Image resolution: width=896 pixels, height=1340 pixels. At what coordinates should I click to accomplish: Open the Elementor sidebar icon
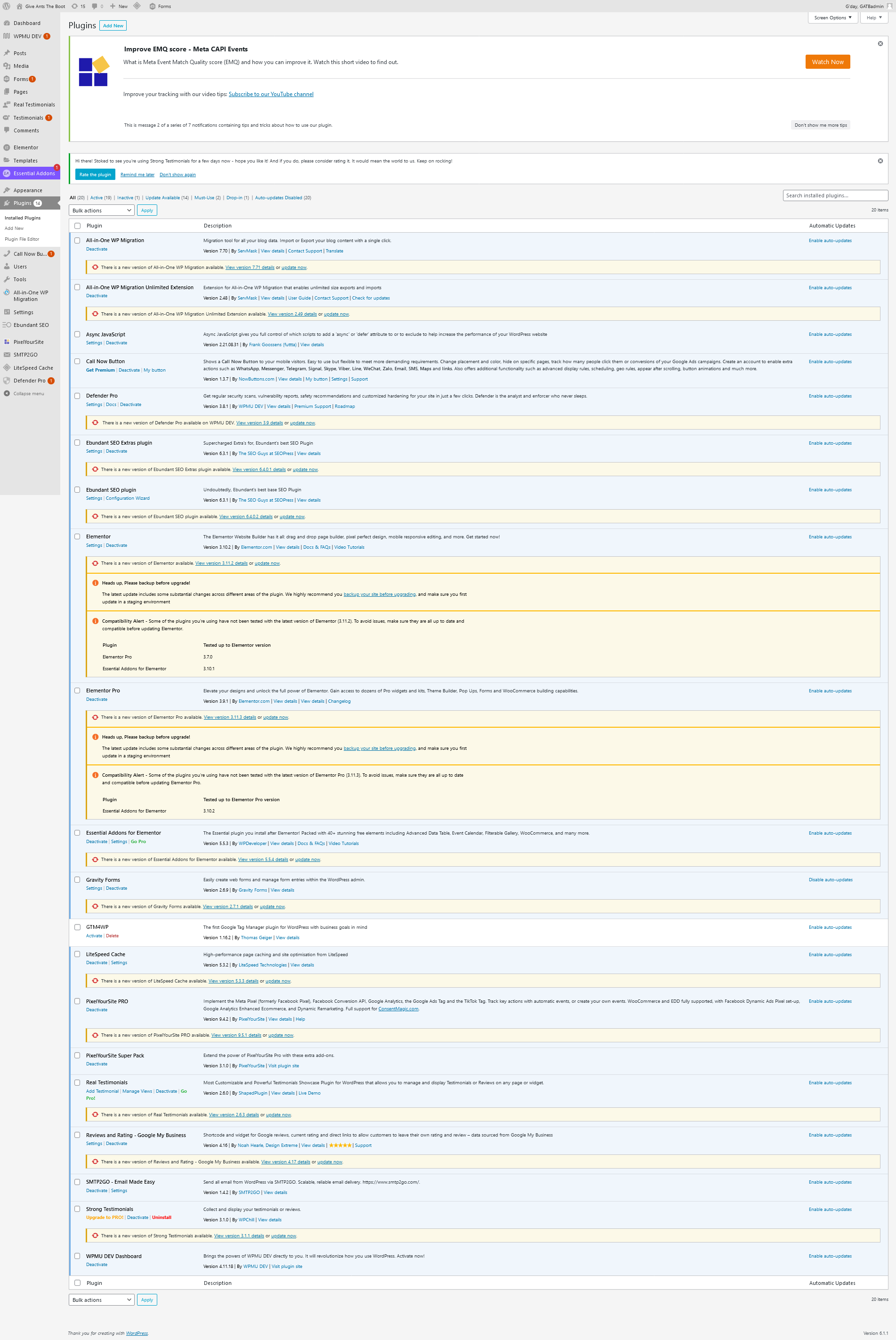[7, 147]
